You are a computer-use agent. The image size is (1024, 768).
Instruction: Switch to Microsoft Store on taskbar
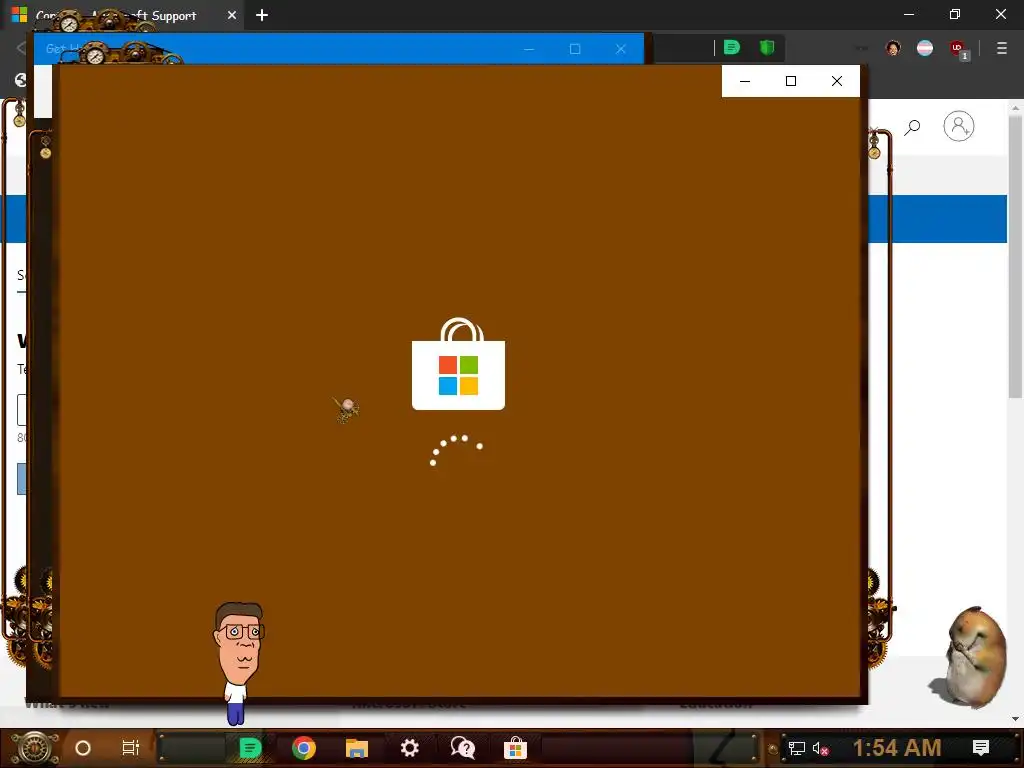click(x=515, y=748)
